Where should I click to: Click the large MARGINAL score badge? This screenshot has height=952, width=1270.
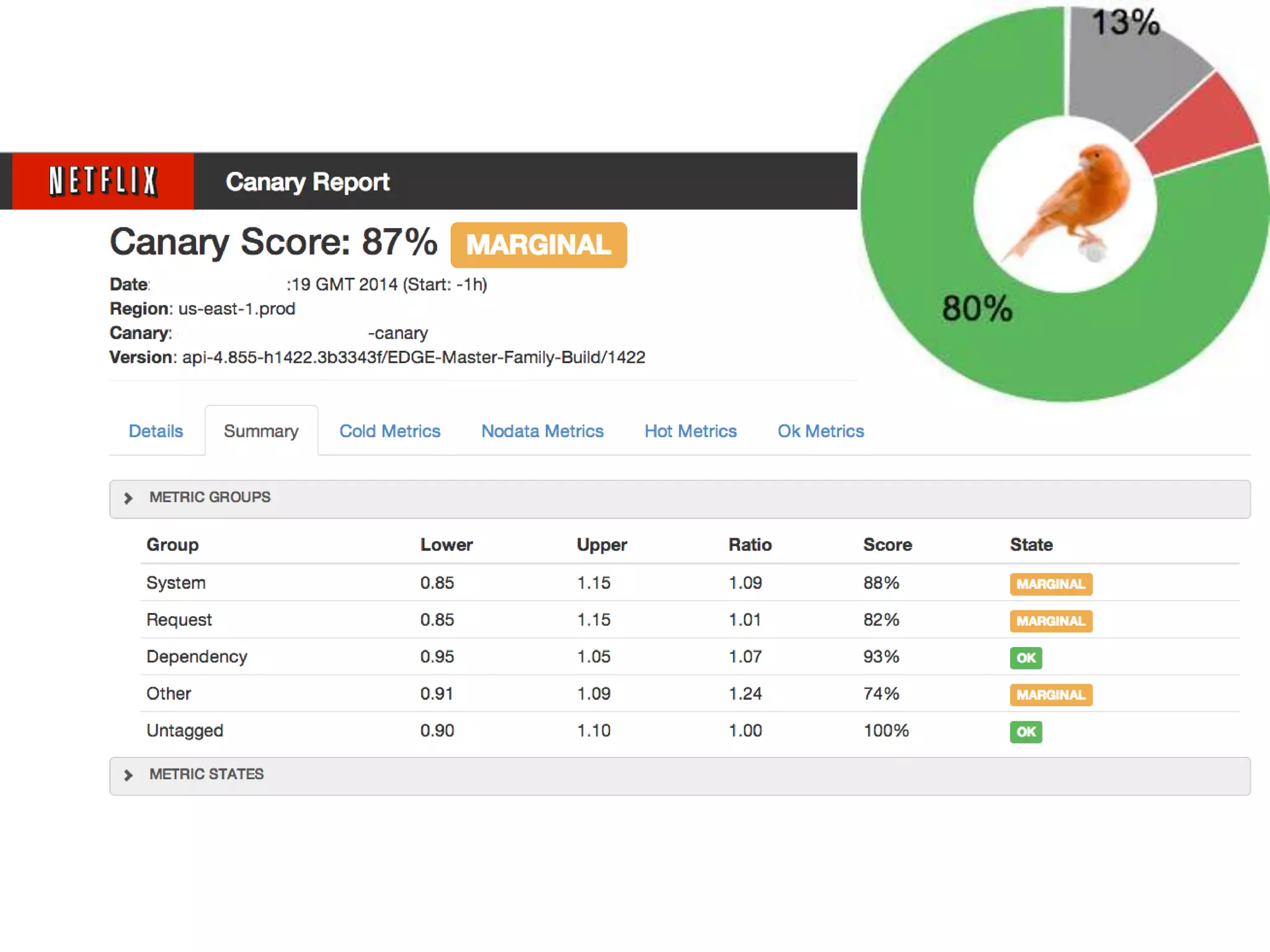538,245
